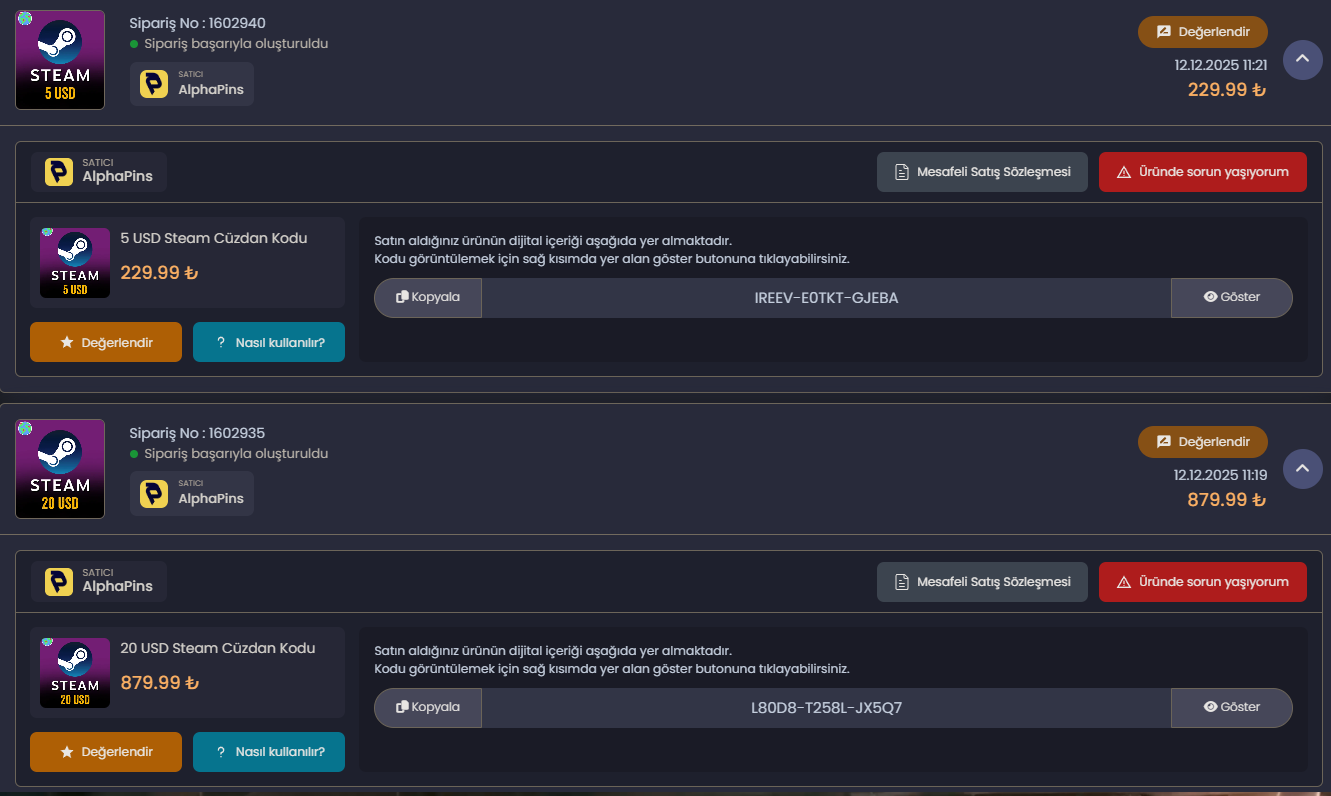This screenshot has width=1331, height=796.
Task: Open Değerlendir above the 11:21 timestamp
Action: coord(1203,32)
